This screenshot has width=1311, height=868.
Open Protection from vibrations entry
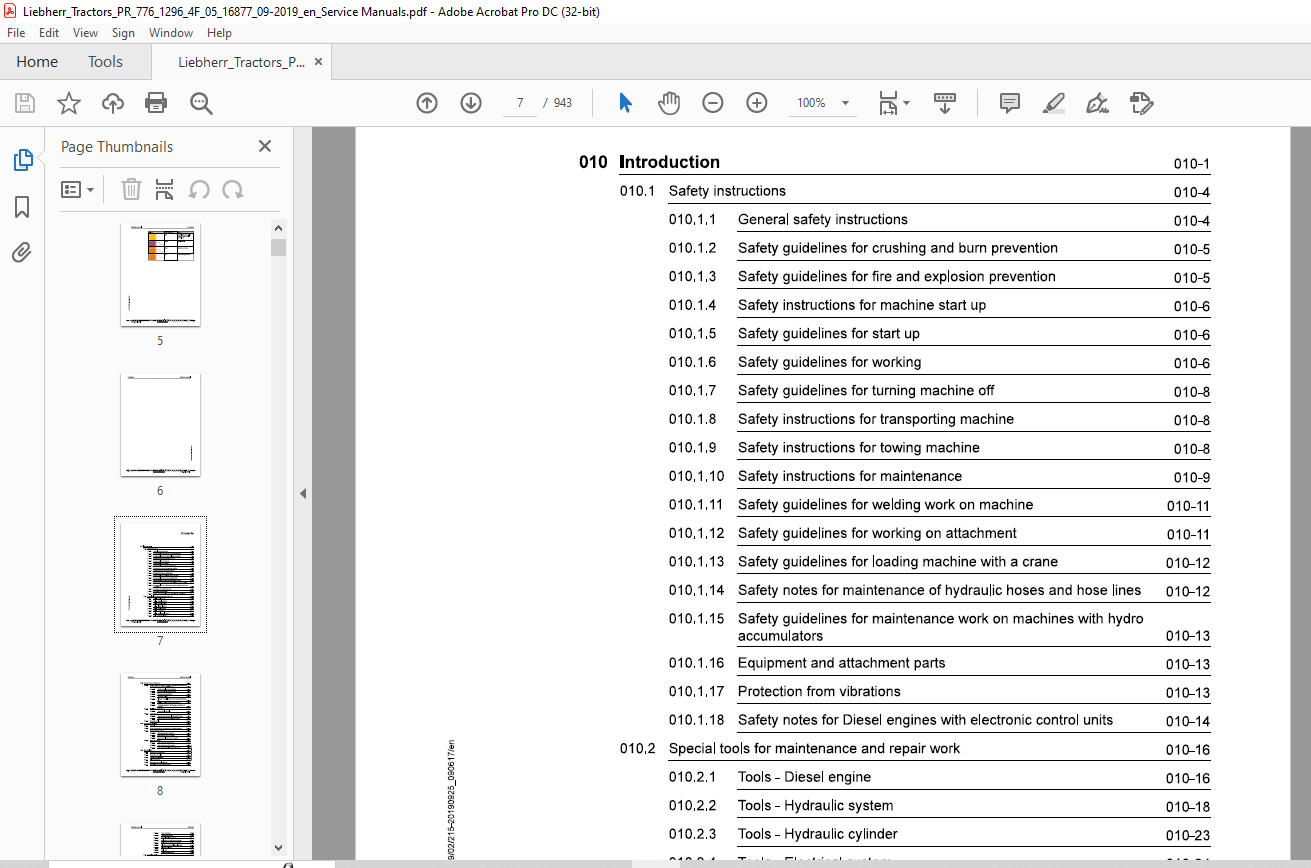[x=819, y=691]
